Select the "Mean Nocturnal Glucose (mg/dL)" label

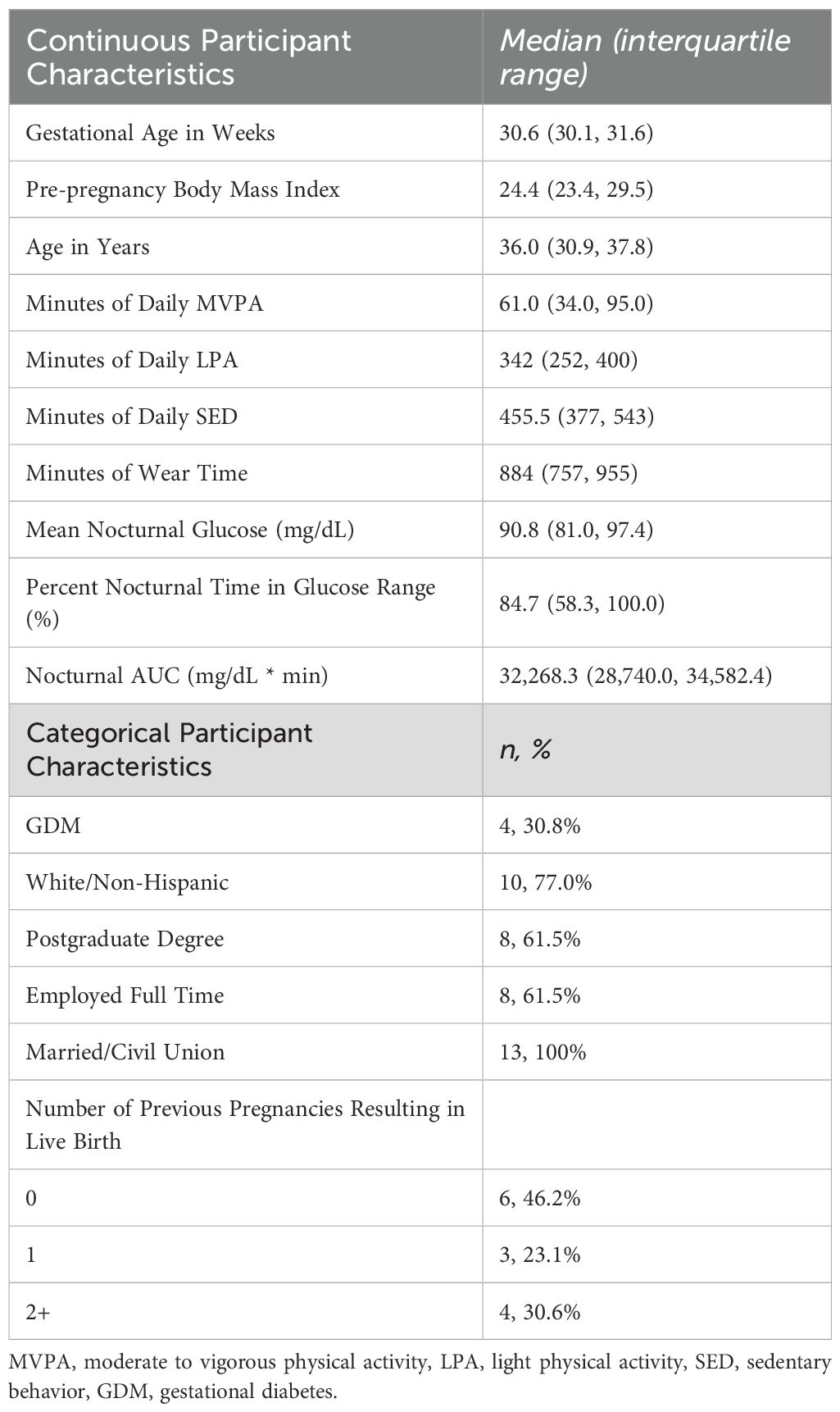190,530
